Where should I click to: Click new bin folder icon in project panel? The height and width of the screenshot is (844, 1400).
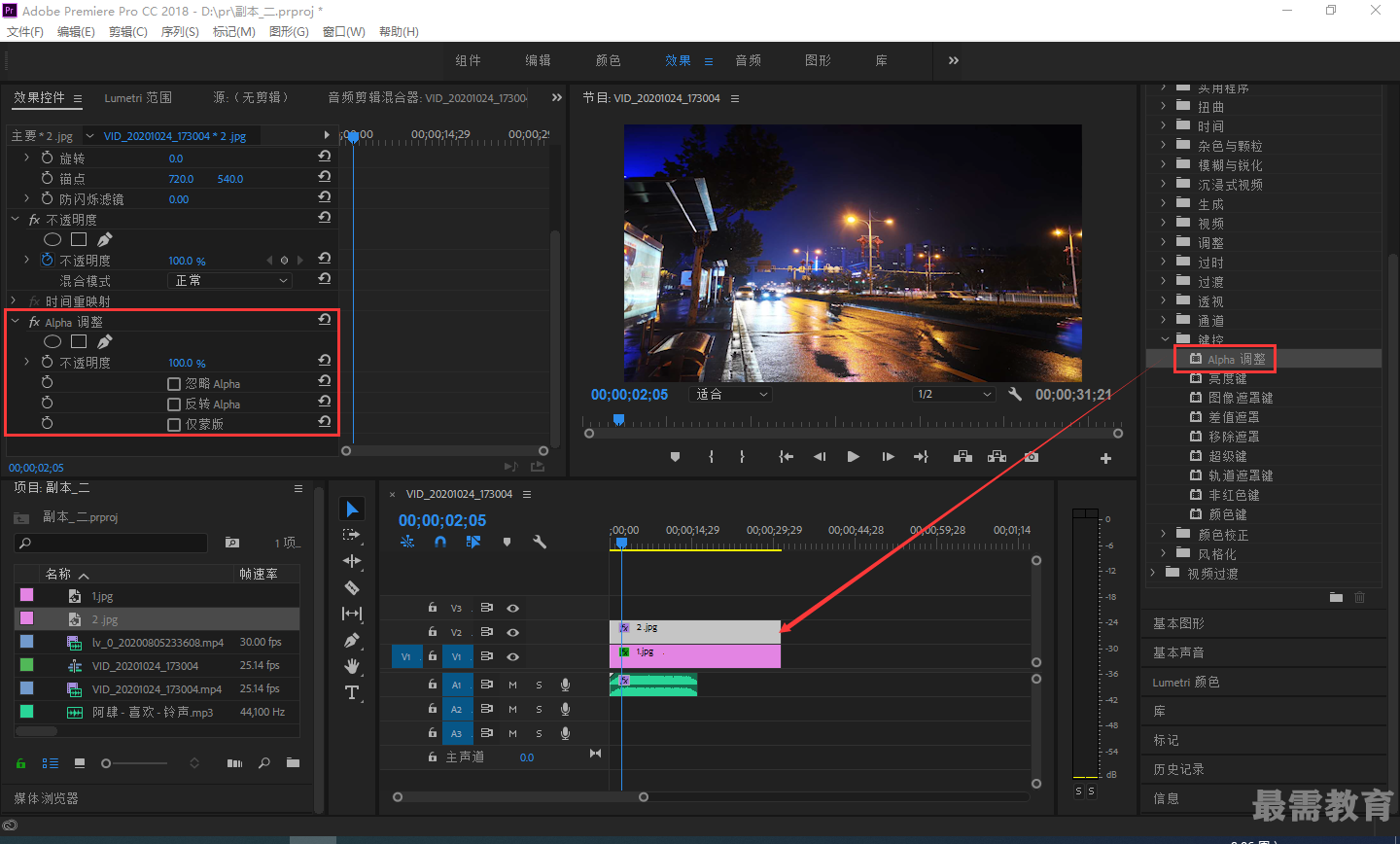point(293,763)
